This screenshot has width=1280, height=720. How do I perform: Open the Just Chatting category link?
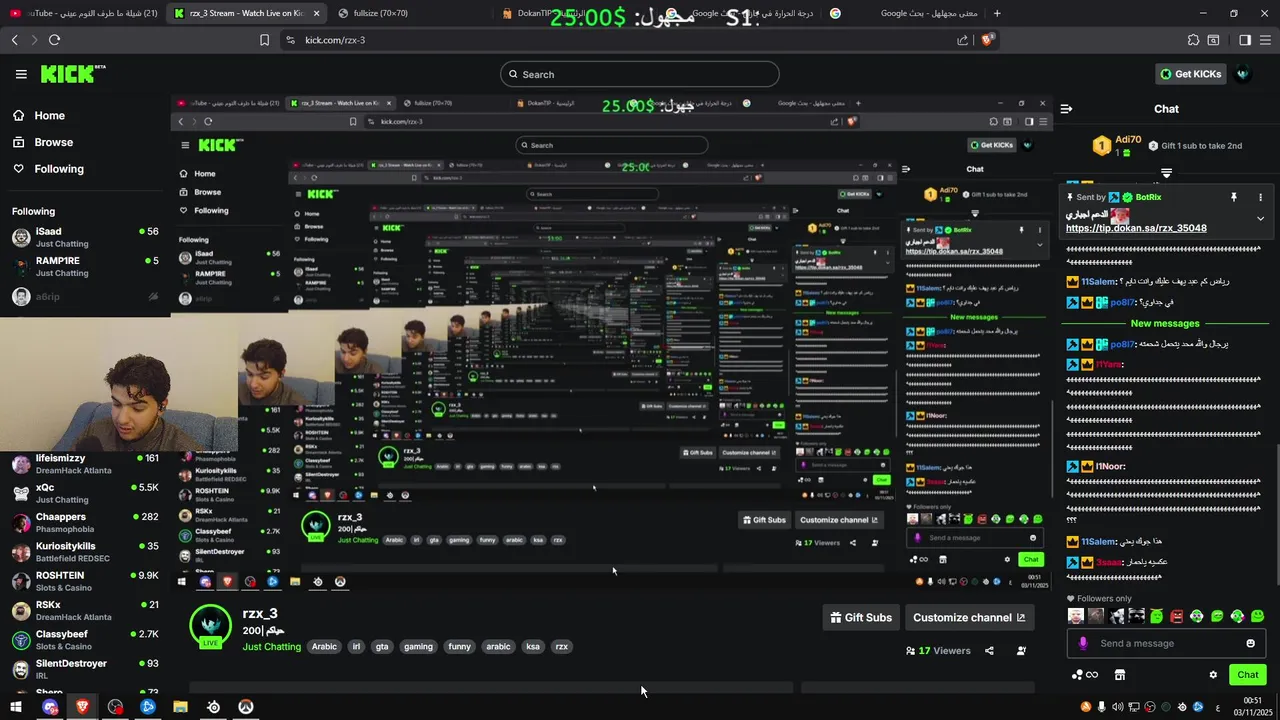coord(271,647)
